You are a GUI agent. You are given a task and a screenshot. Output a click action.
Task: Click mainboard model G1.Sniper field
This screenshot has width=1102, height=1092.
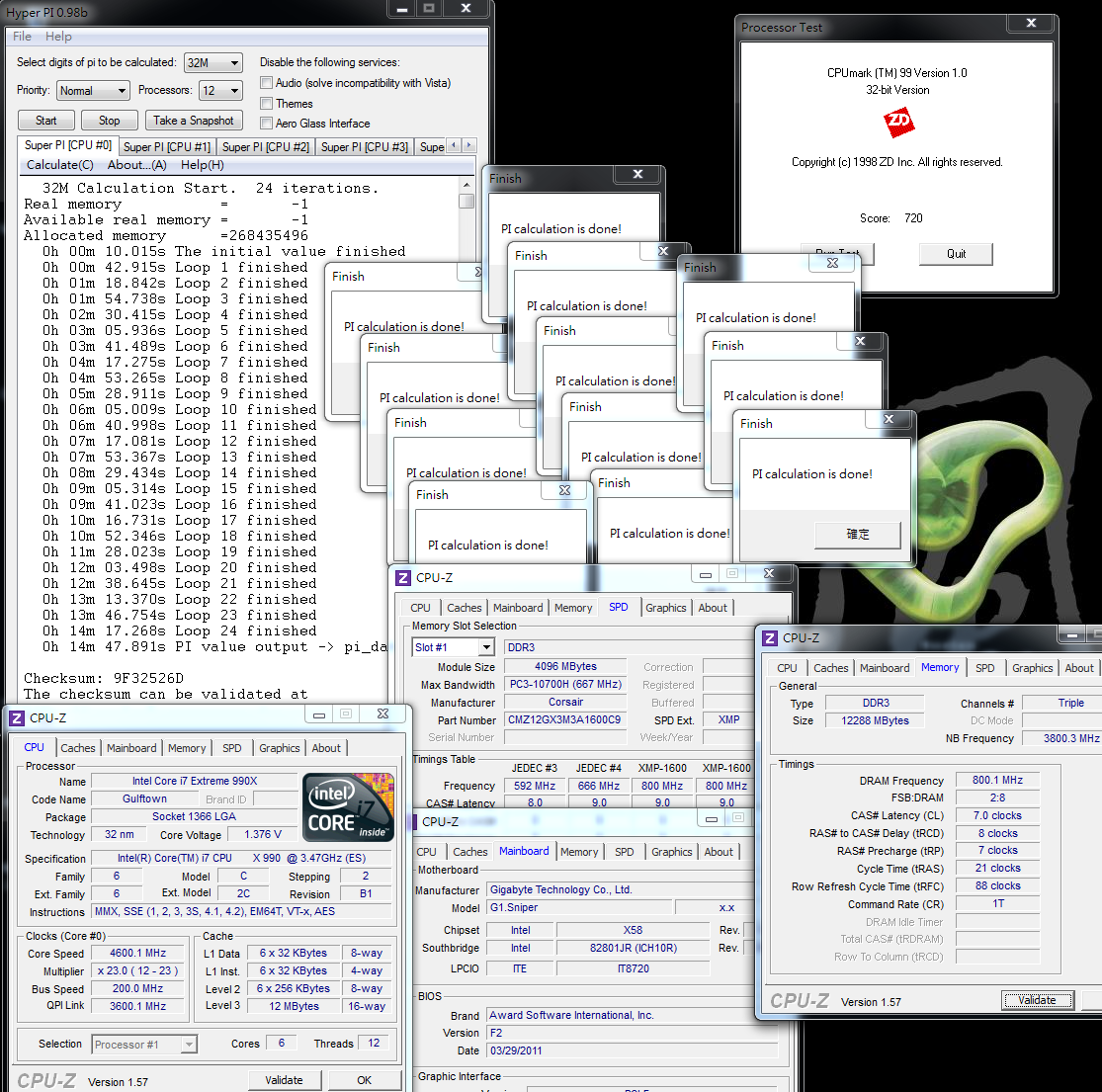coord(579,907)
